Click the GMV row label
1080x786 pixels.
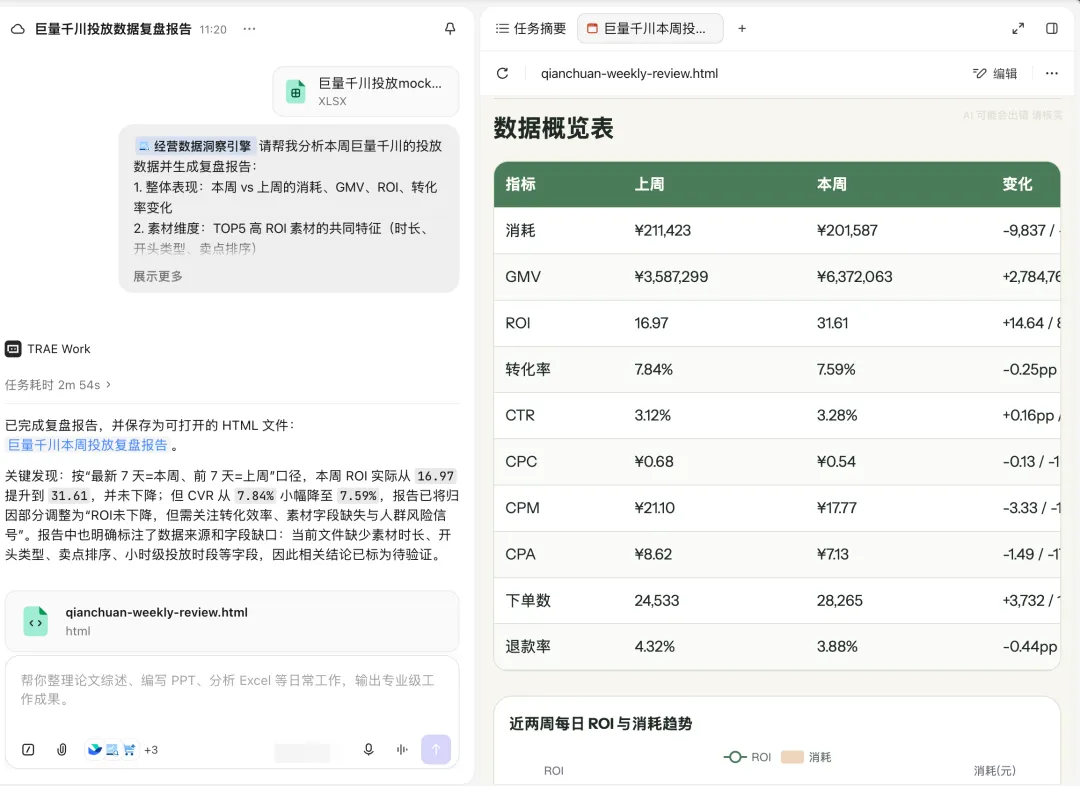(x=523, y=276)
